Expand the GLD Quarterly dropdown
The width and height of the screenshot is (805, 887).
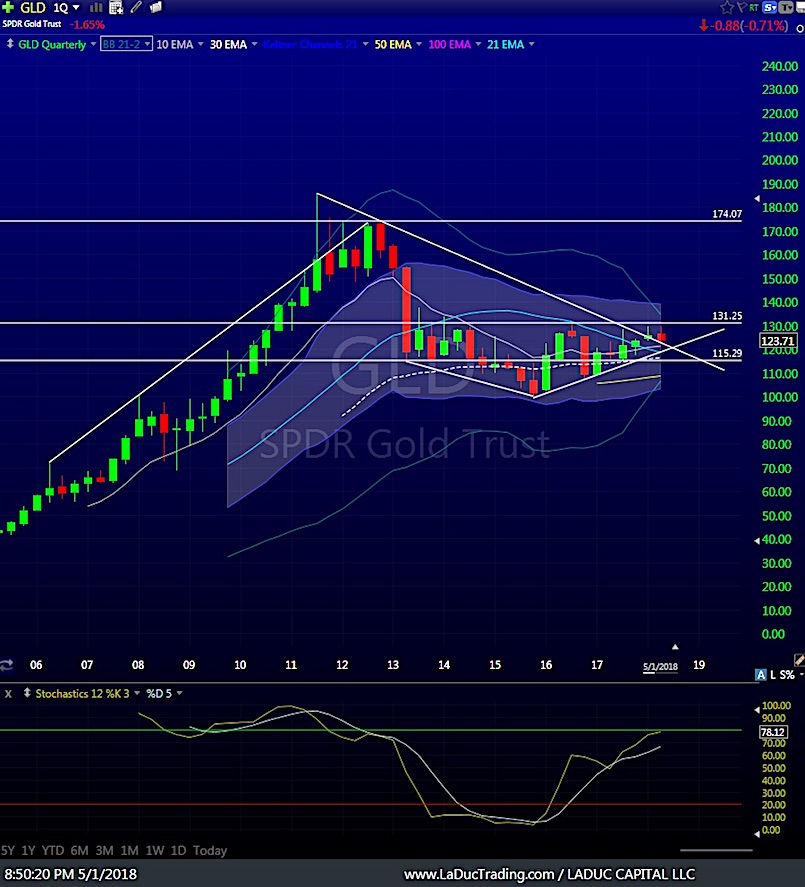[93, 44]
